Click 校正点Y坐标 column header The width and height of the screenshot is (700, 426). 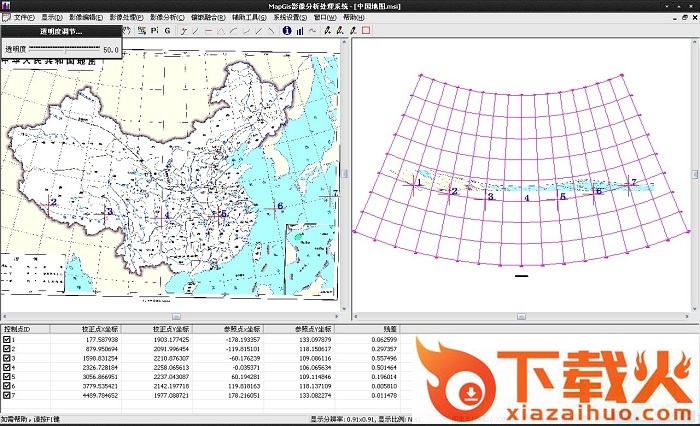[157, 329]
